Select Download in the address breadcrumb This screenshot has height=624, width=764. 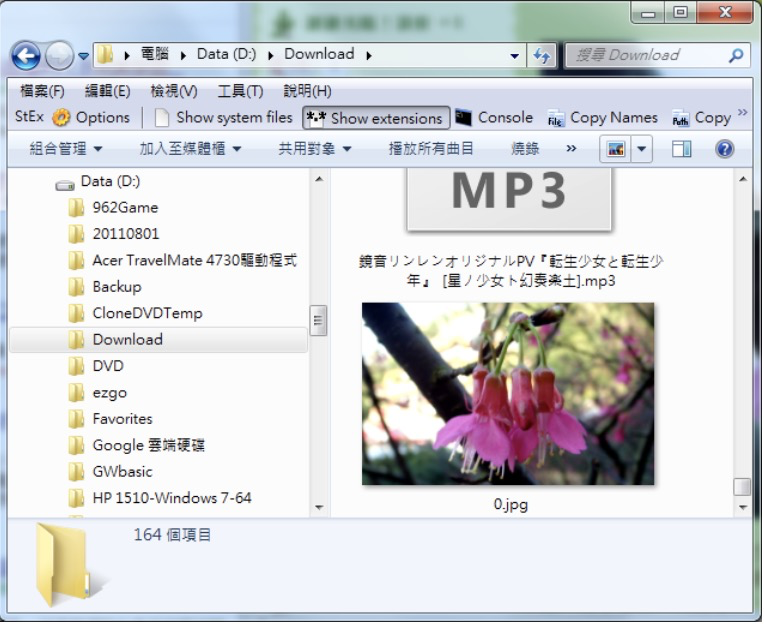coord(319,54)
